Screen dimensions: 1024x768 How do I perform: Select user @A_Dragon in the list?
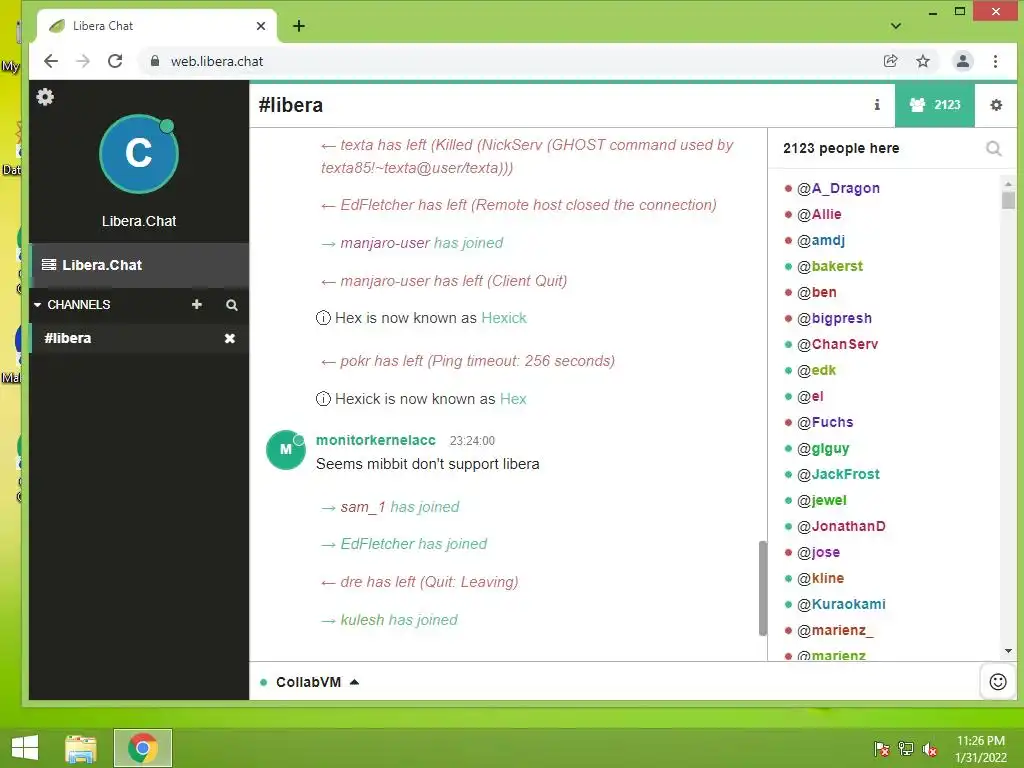click(838, 188)
